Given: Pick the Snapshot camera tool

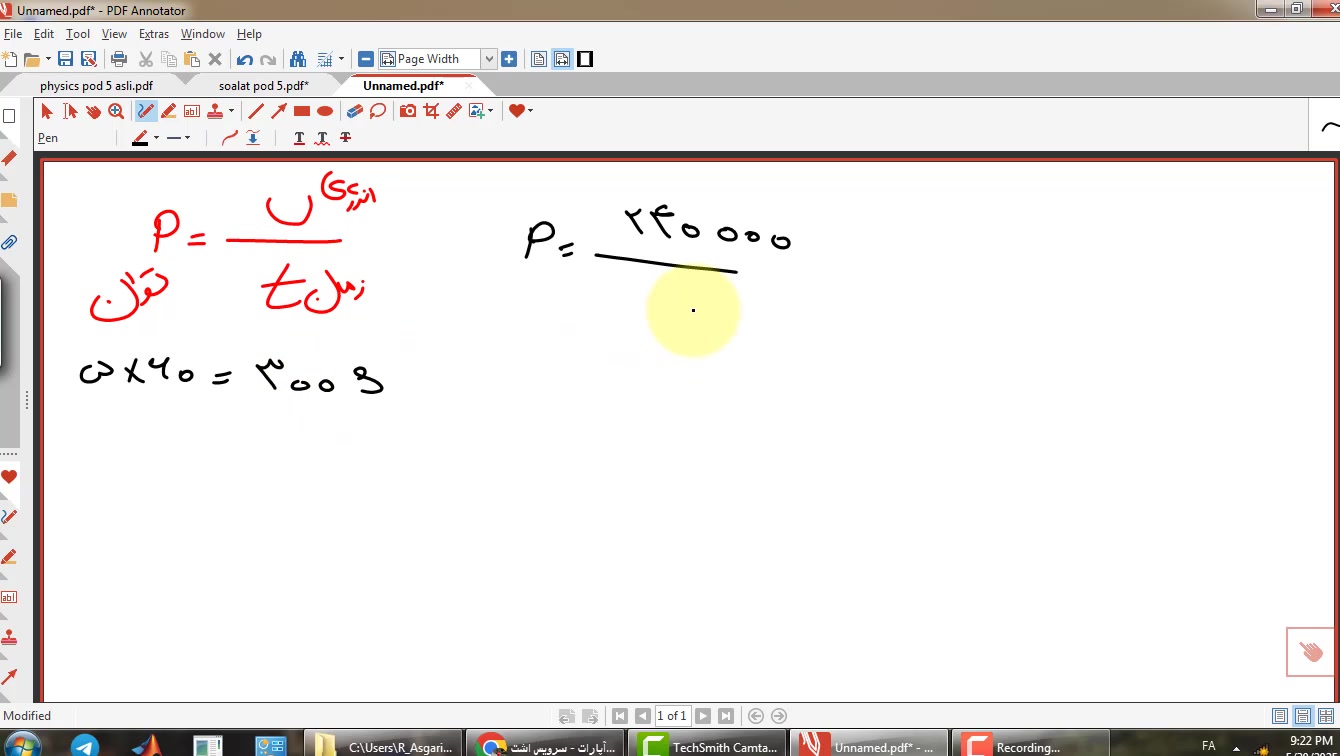Looking at the screenshot, I should (408, 111).
